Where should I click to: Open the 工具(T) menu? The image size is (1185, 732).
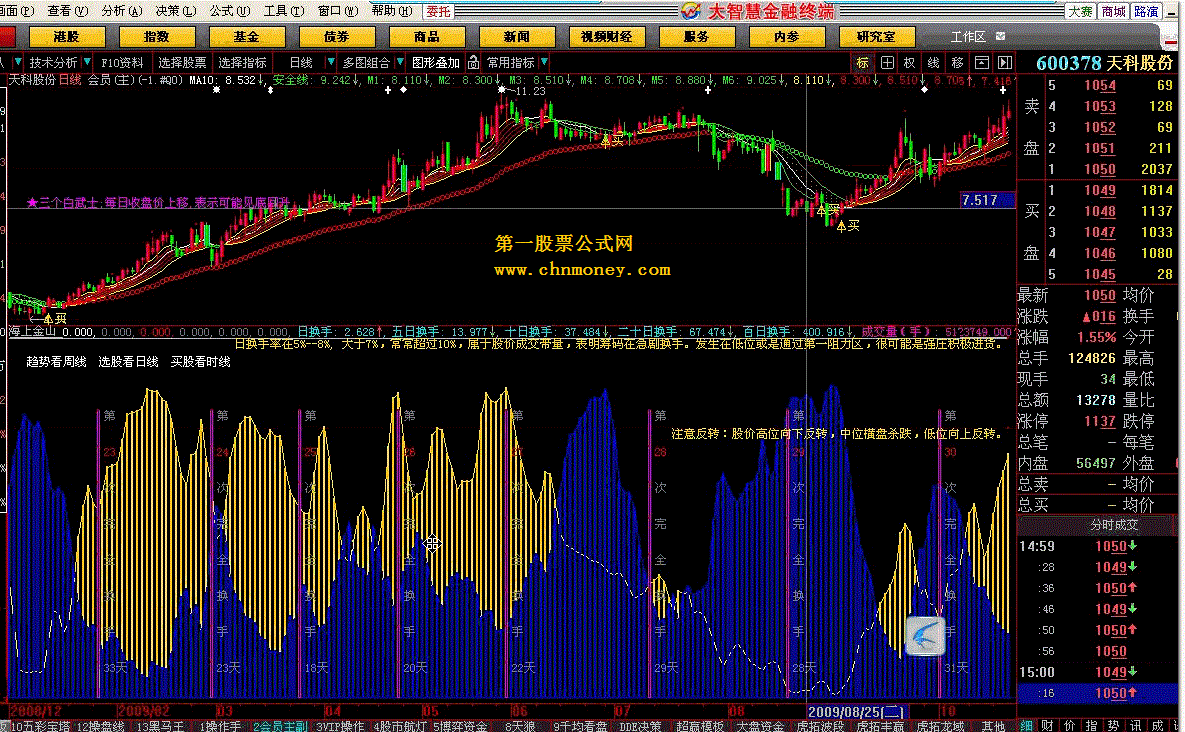tap(284, 11)
